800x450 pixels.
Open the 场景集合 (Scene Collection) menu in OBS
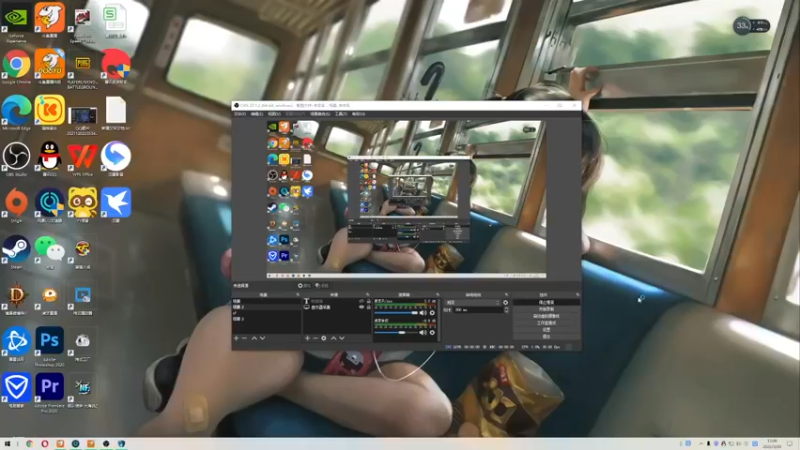[x=320, y=114]
